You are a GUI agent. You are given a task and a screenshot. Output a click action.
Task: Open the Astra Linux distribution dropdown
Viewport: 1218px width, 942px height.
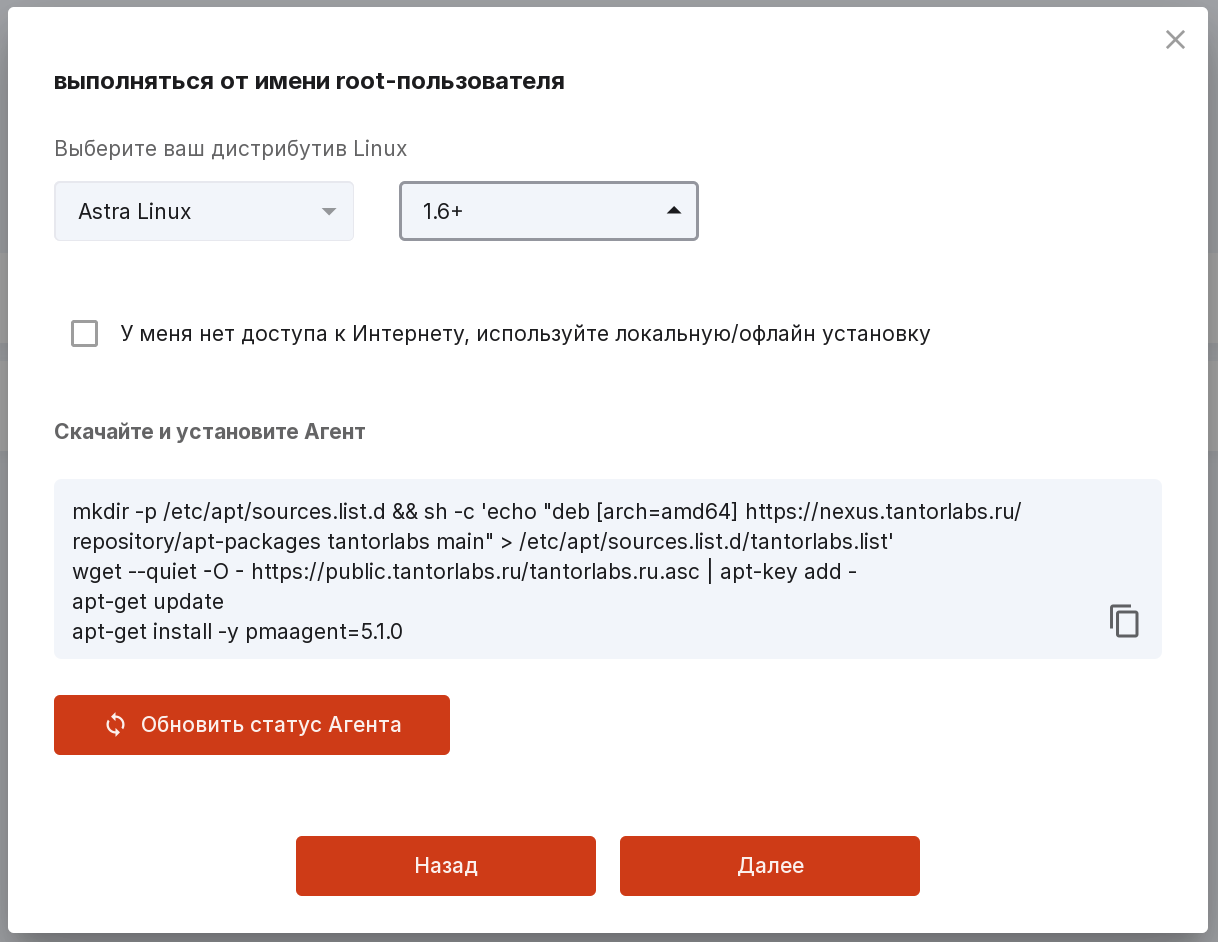[x=204, y=211]
